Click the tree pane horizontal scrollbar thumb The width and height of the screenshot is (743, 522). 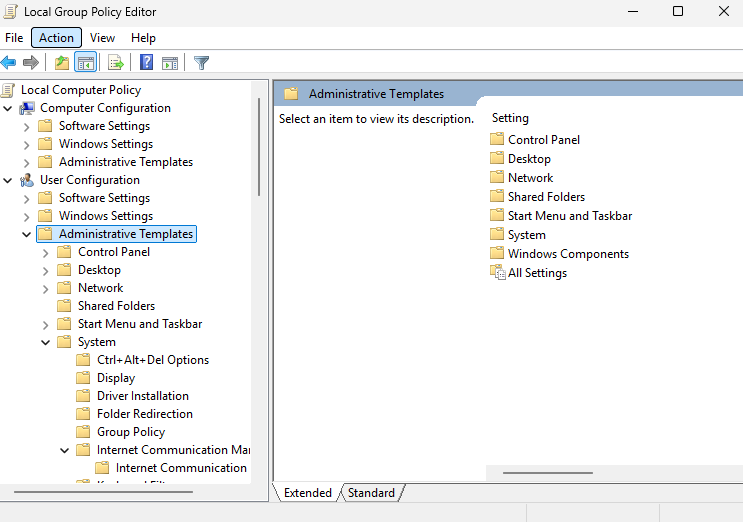point(103,492)
